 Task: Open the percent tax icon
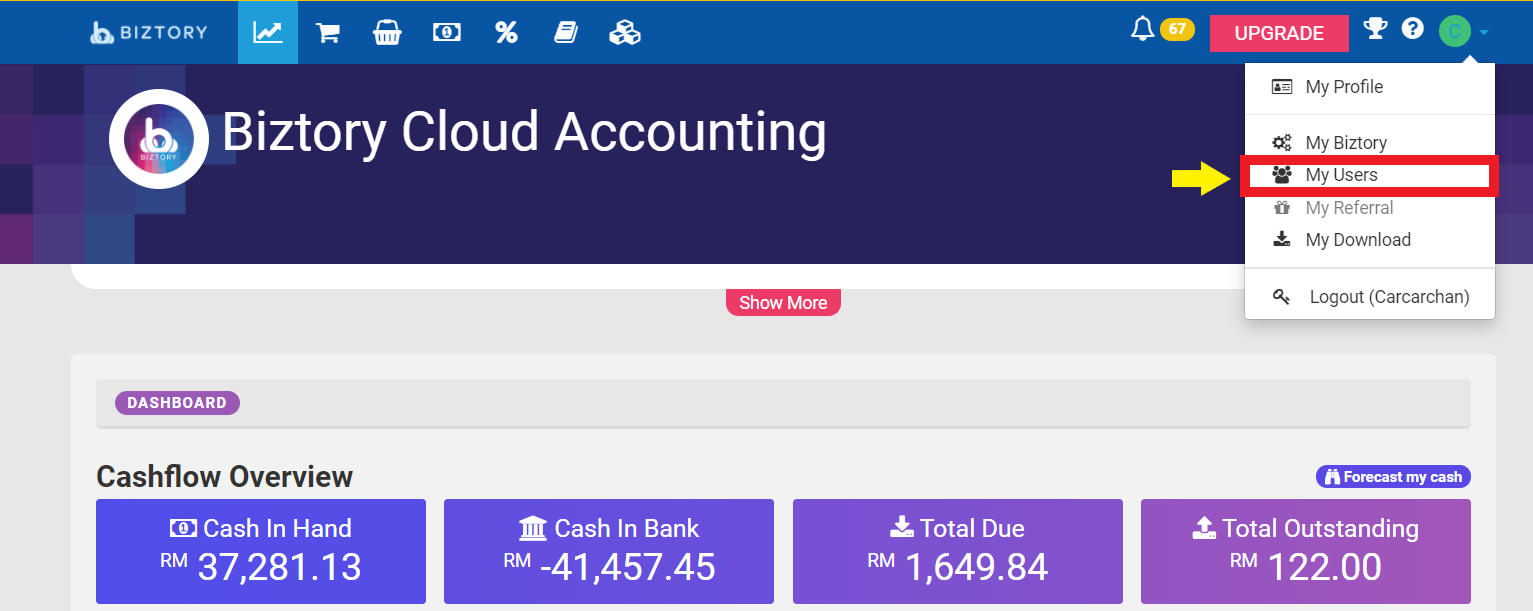506,33
